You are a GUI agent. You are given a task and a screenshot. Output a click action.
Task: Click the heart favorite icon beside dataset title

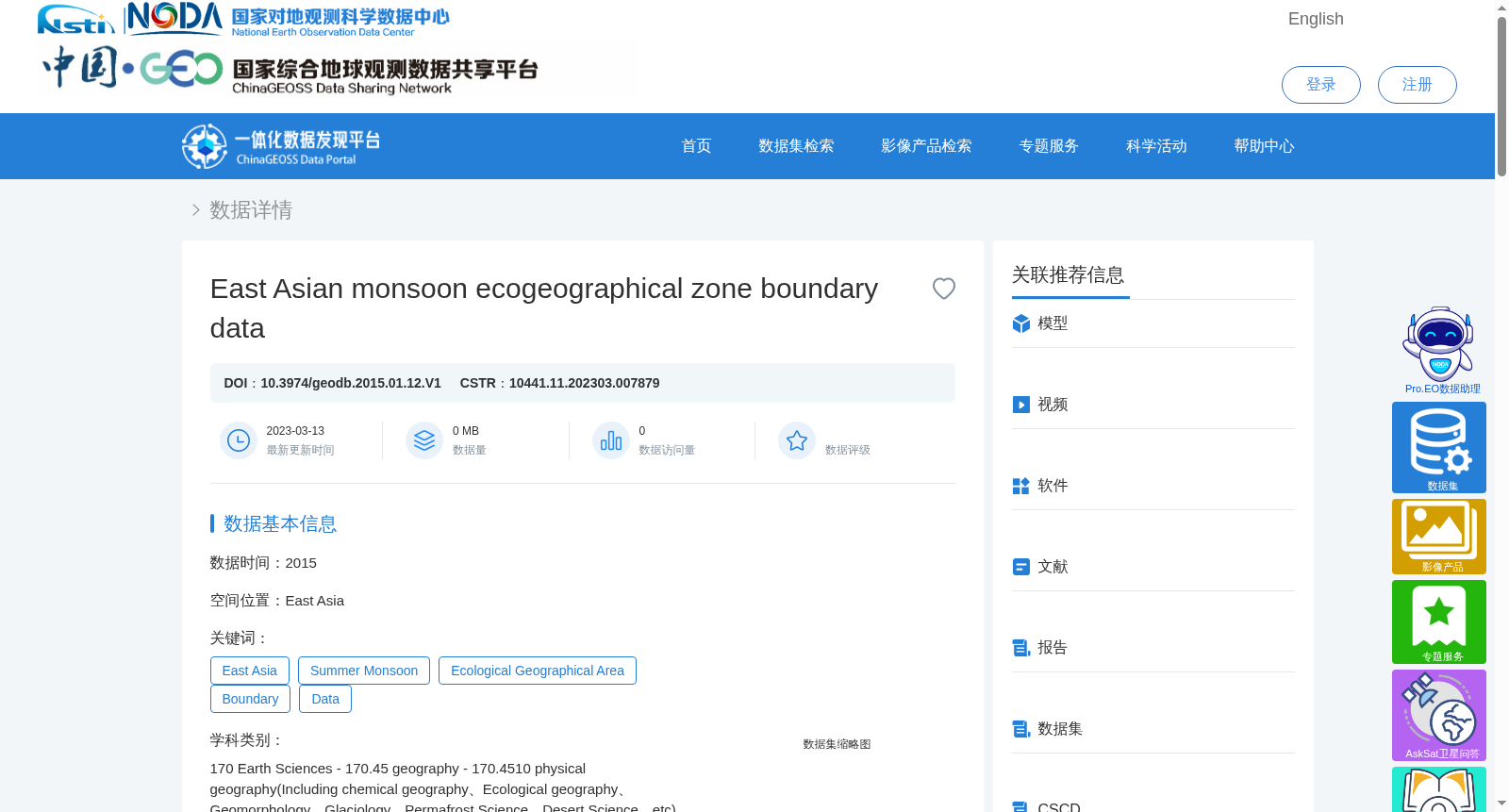pyautogui.click(x=943, y=289)
